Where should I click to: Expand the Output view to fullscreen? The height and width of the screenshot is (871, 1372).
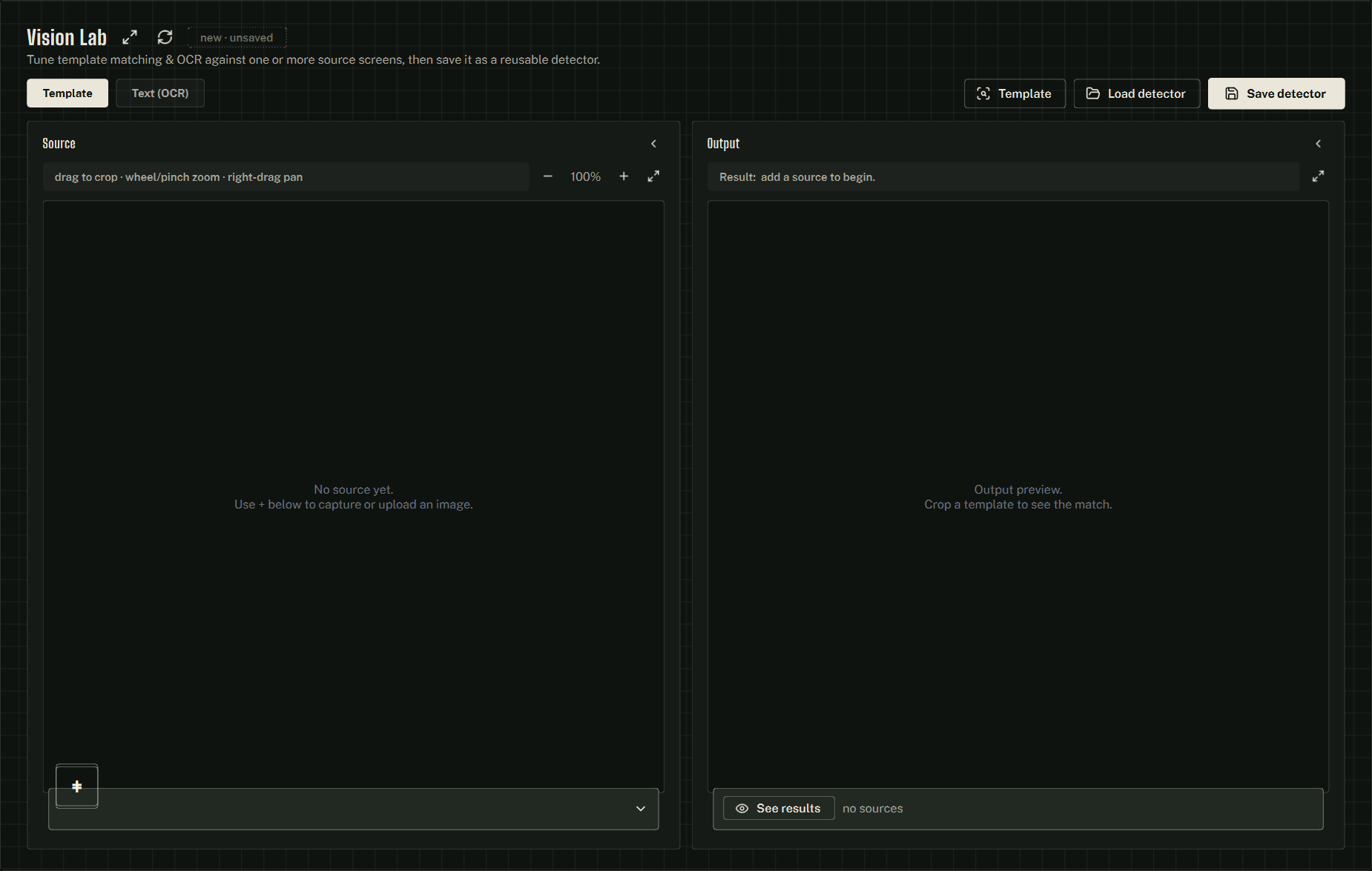coord(1318,176)
